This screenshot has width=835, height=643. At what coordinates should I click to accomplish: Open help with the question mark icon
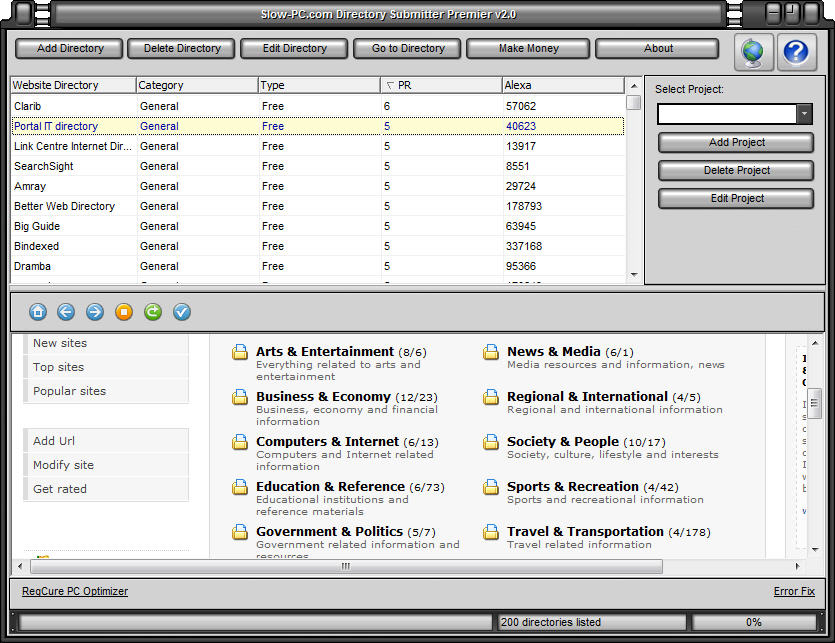click(797, 52)
